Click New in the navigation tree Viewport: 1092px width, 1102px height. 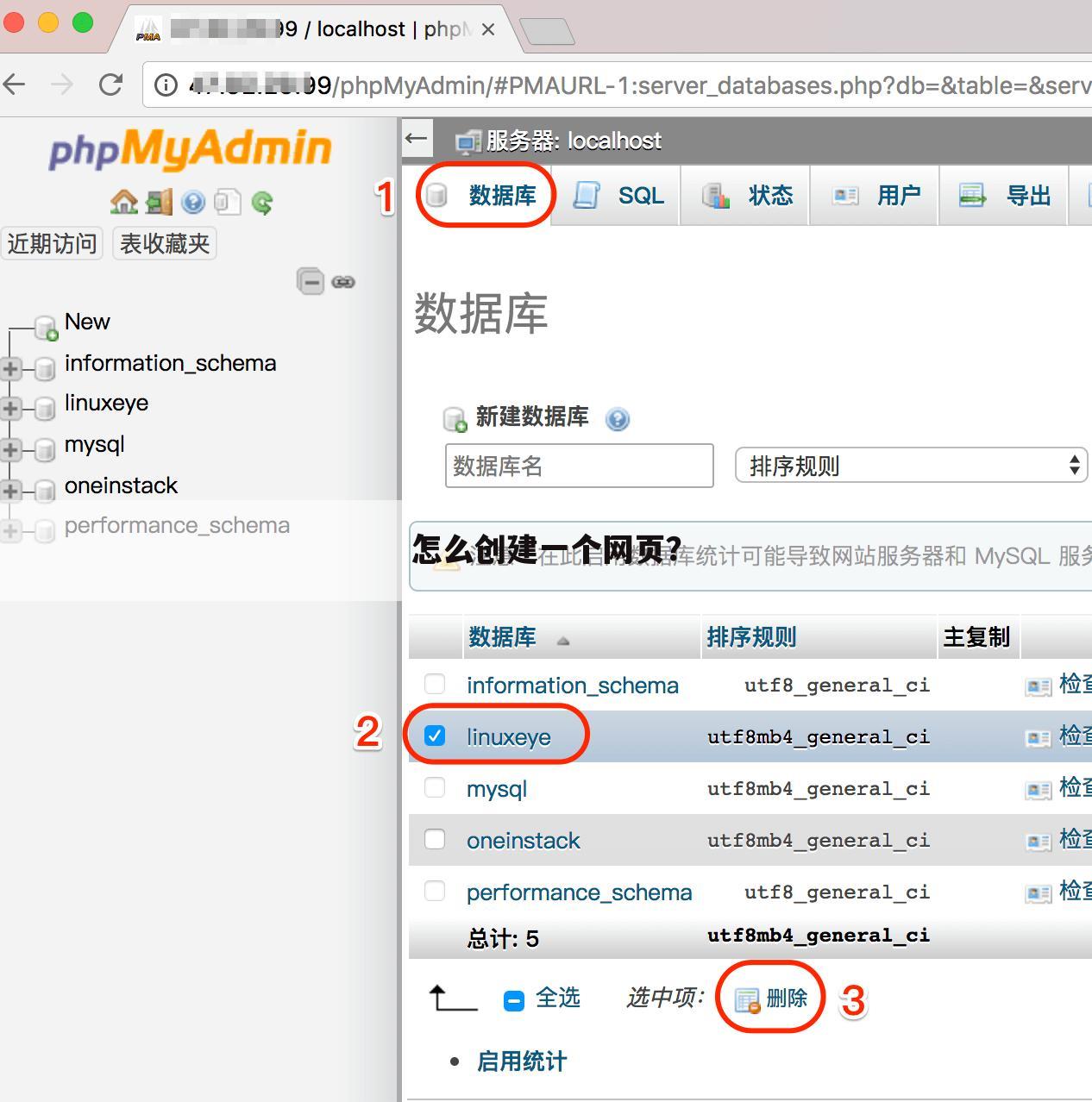click(x=87, y=322)
